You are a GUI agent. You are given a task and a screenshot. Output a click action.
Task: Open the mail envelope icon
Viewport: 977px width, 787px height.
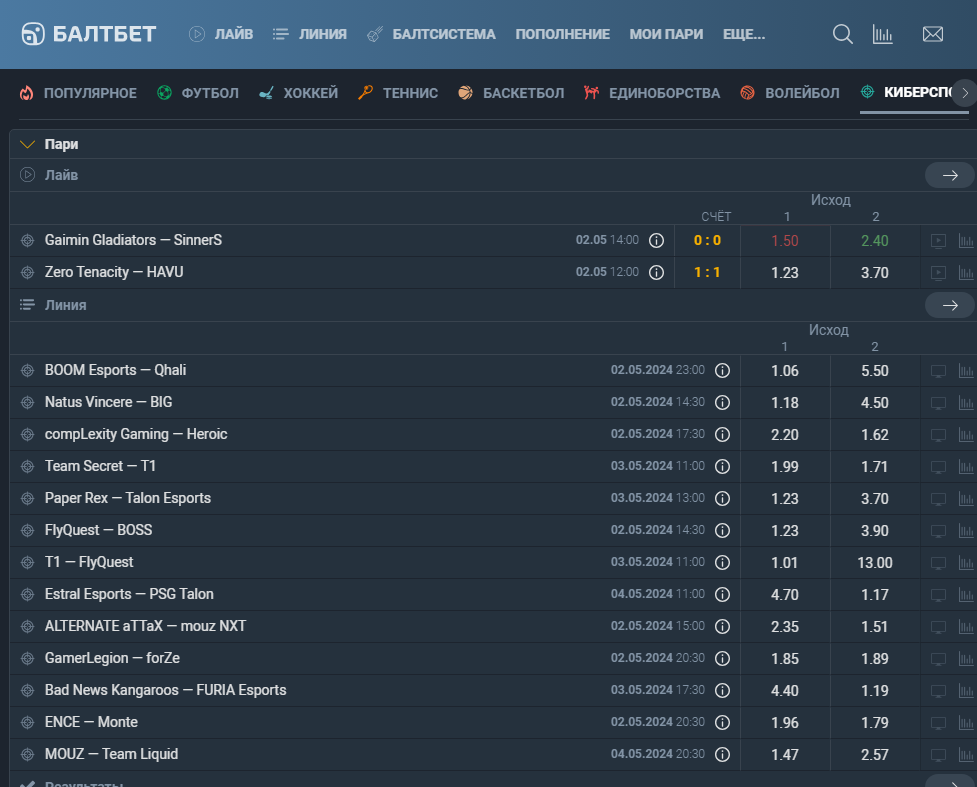point(932,34)
